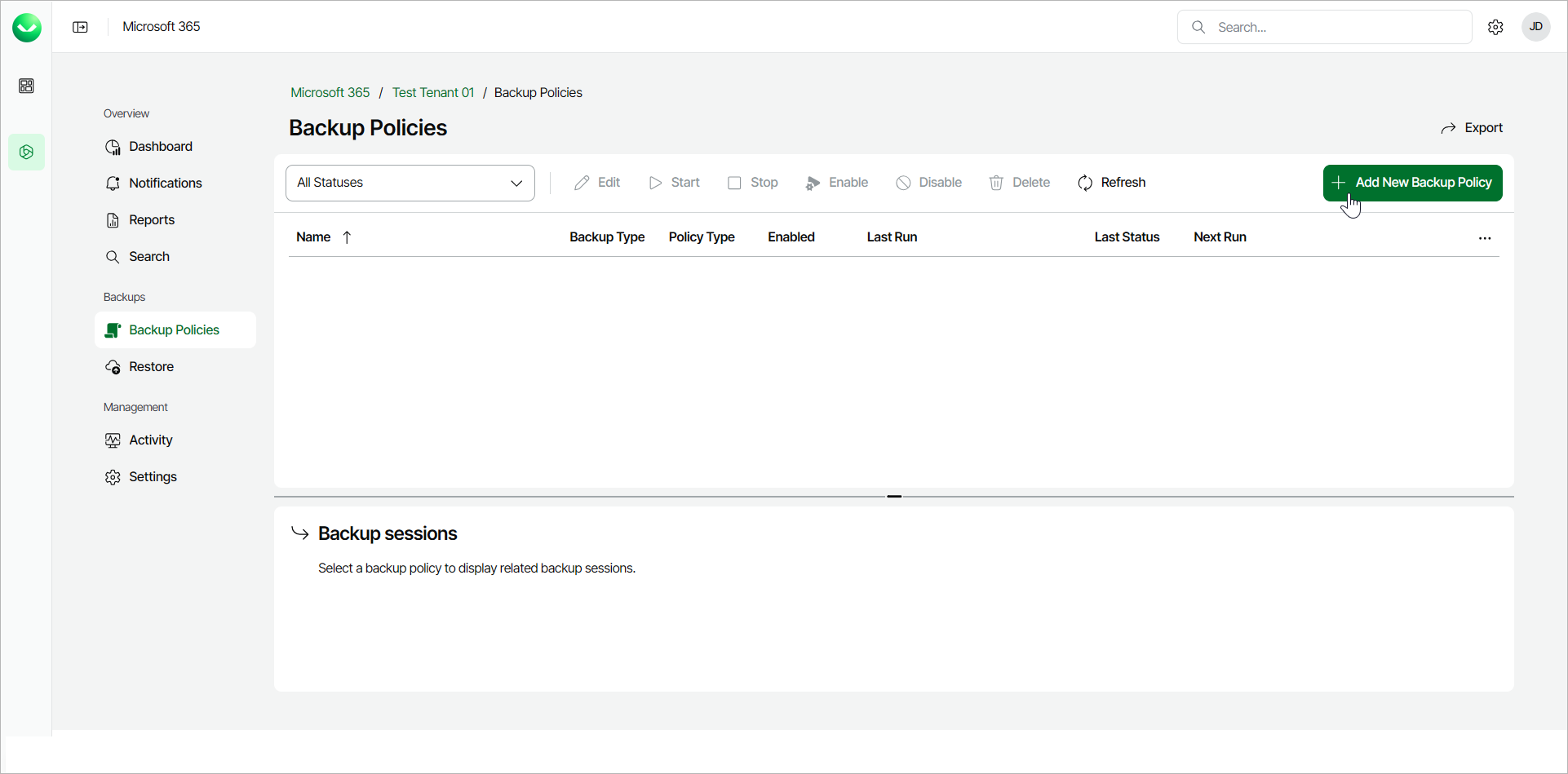
Task: Click the dashboard grid icon in left rail
Action: (x=26, y=86)
